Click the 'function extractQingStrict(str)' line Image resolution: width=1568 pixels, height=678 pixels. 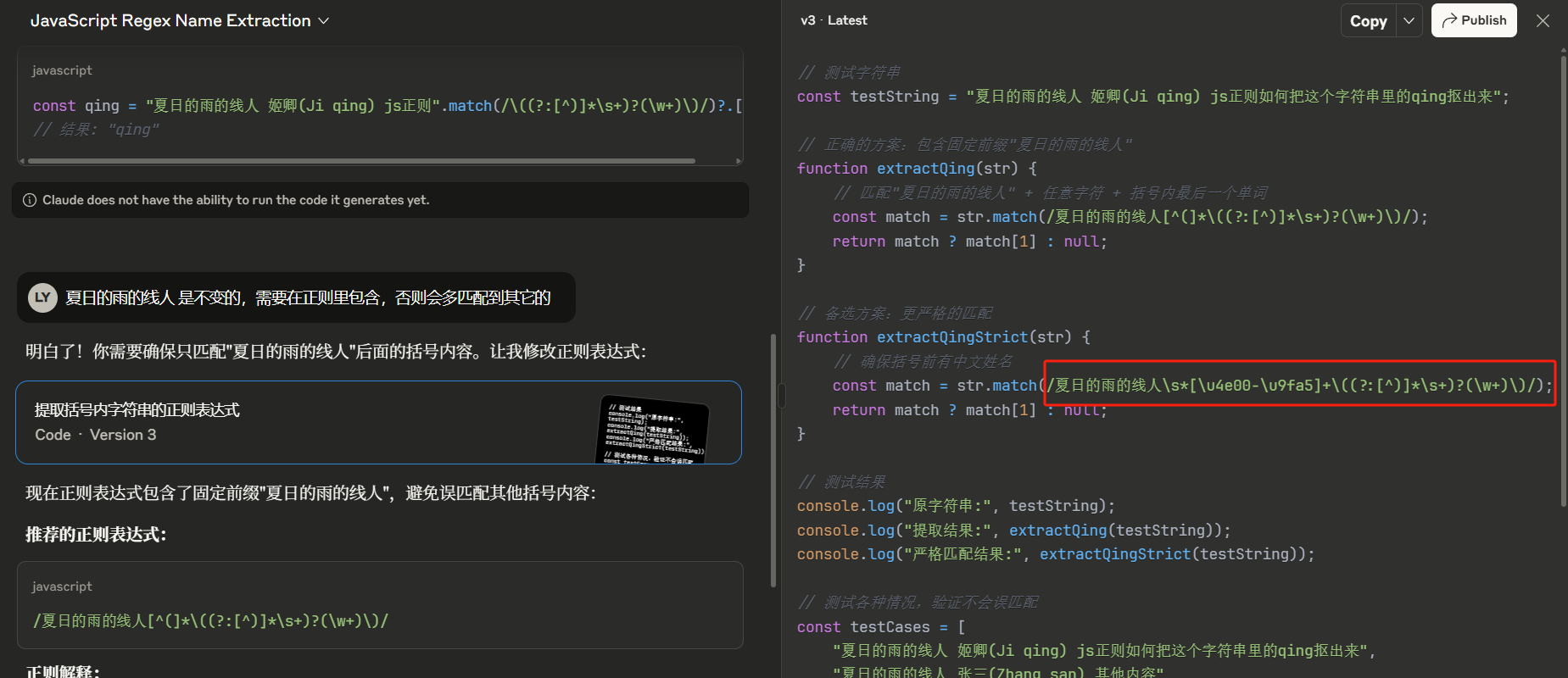[943, 337]
